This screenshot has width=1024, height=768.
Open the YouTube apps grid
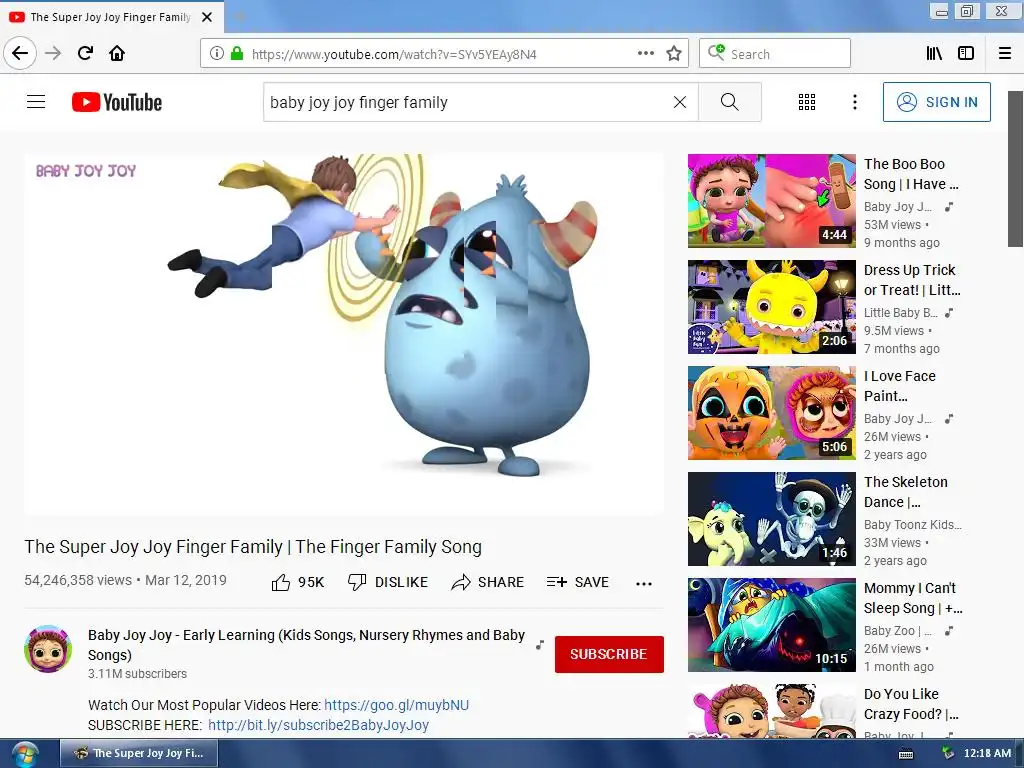click(x=807, y=102)
